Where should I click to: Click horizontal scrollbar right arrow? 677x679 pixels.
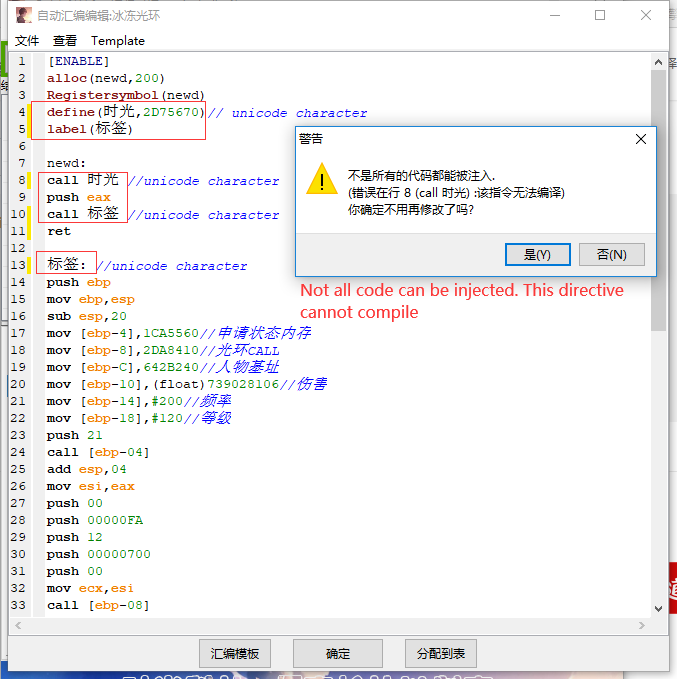pos(641,625)
